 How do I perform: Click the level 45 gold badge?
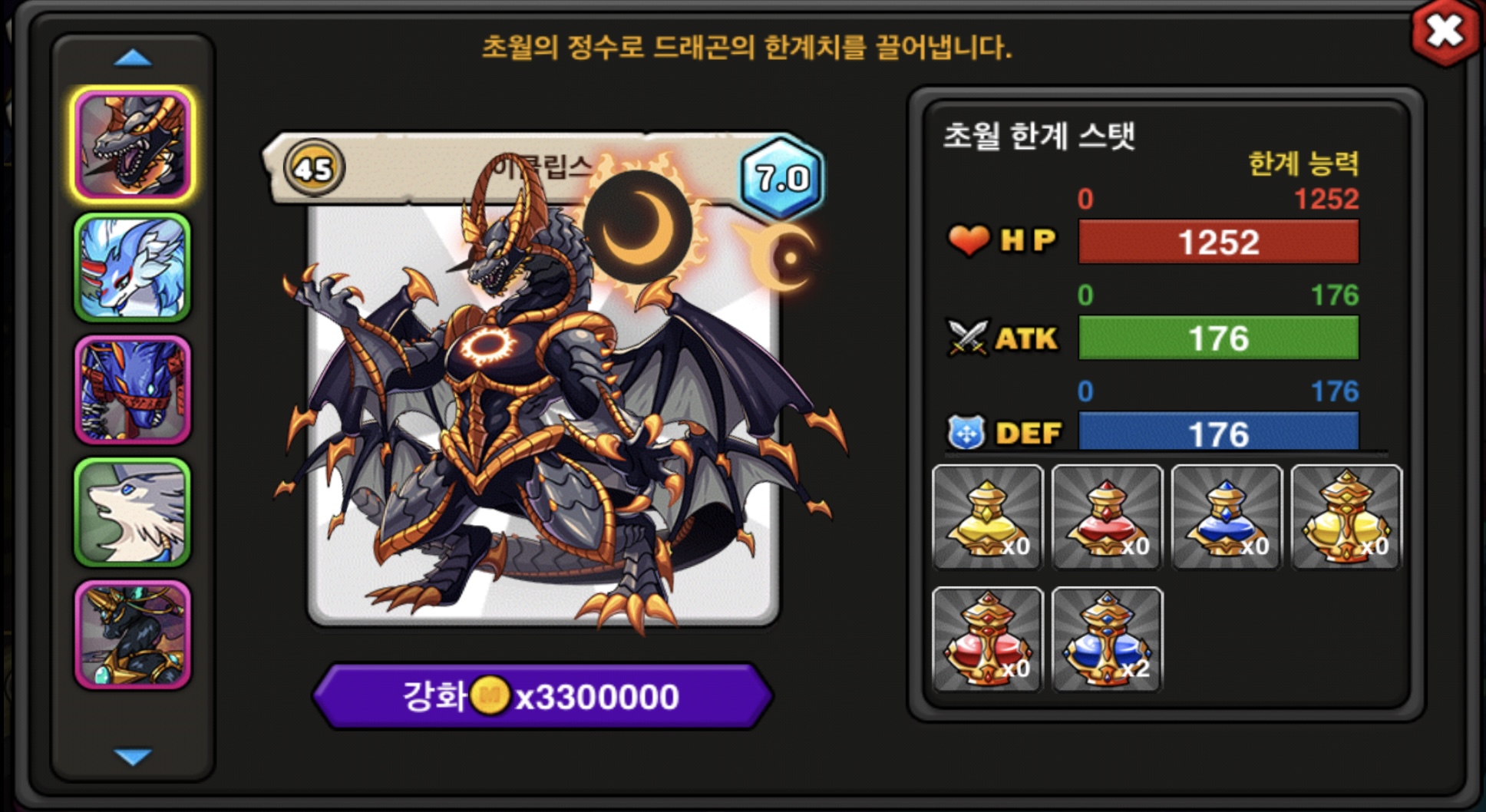click(x=314, y=168)
